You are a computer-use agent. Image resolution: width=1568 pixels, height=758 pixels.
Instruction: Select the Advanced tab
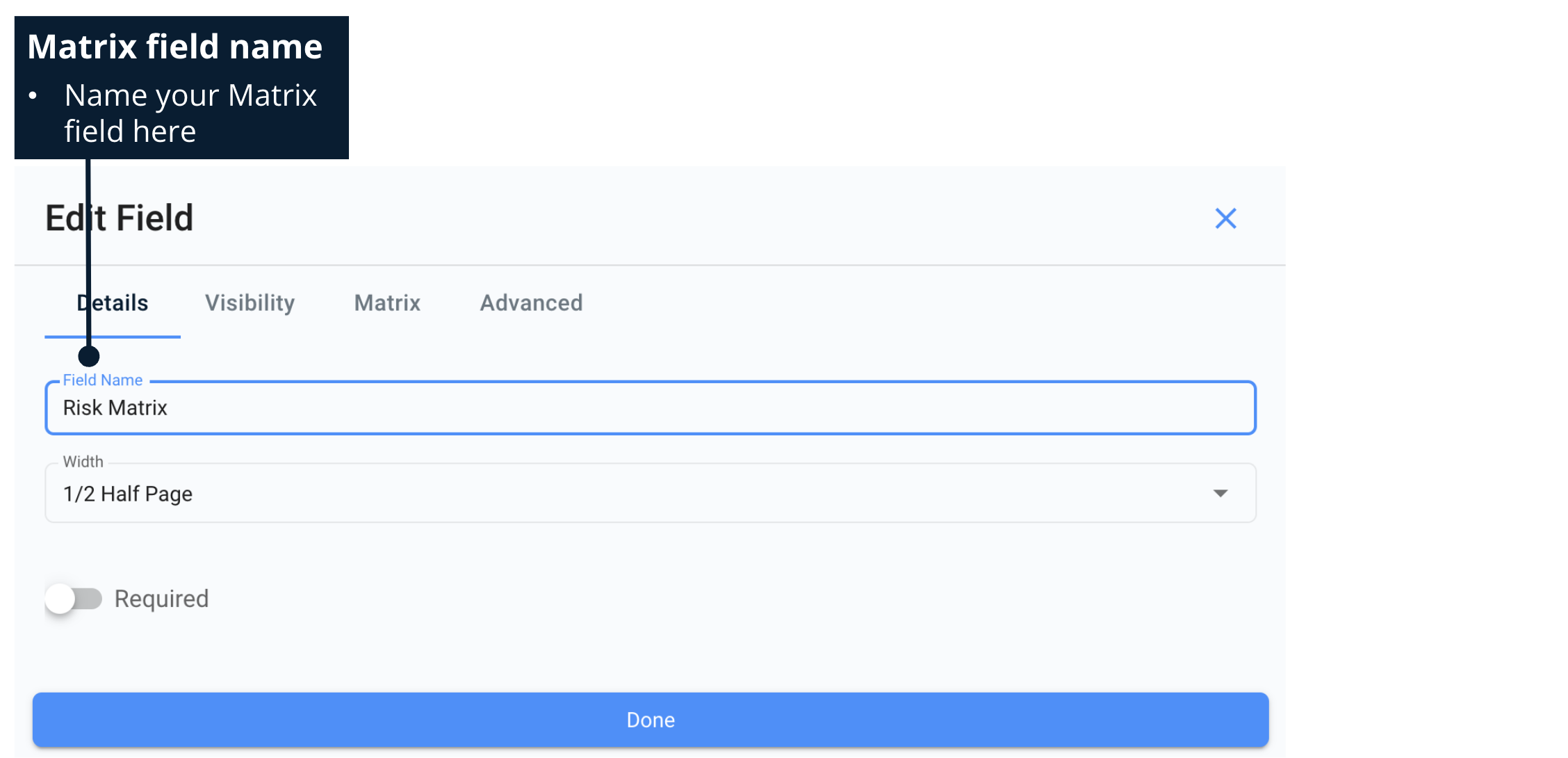click(x=531, y=303)
